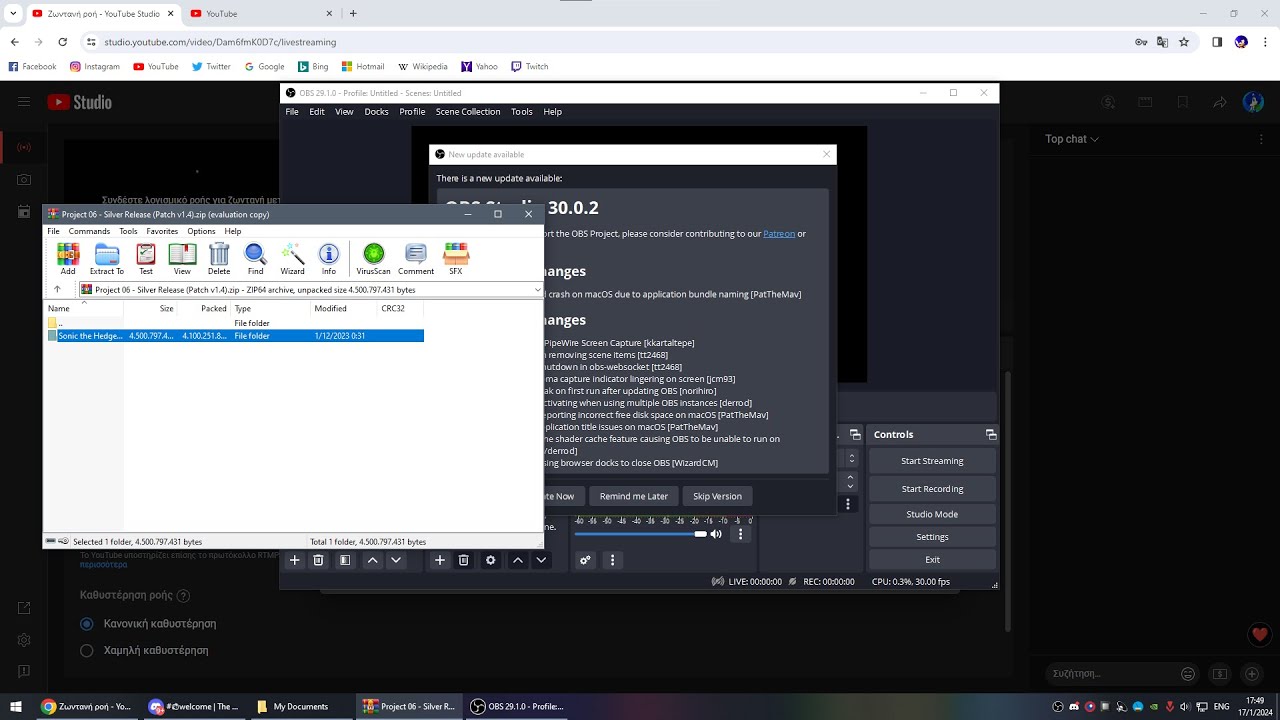The image size is (1280, 720).
Task: Select Κανονική καθυστέρηση radio button
Action: point(87,623)
